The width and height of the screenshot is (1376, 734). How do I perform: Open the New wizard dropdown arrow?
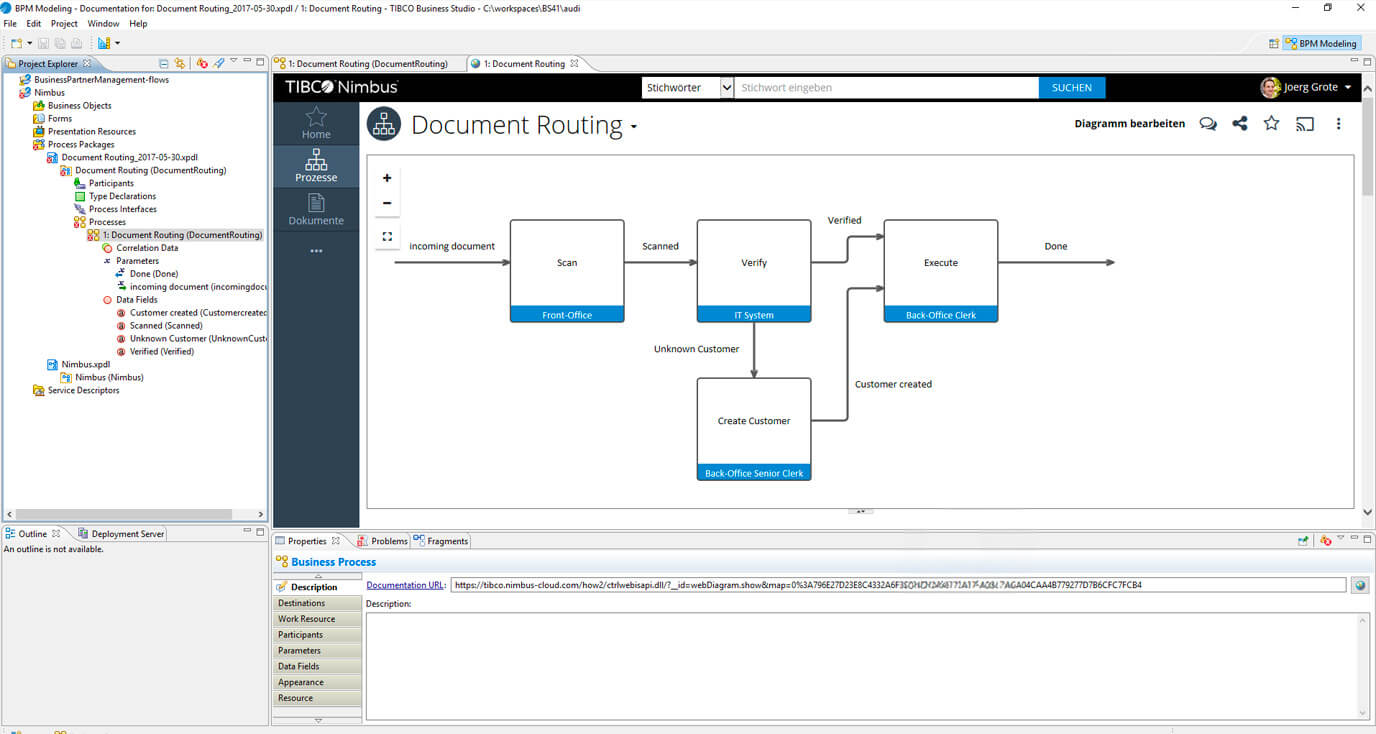tap(29, 43)
